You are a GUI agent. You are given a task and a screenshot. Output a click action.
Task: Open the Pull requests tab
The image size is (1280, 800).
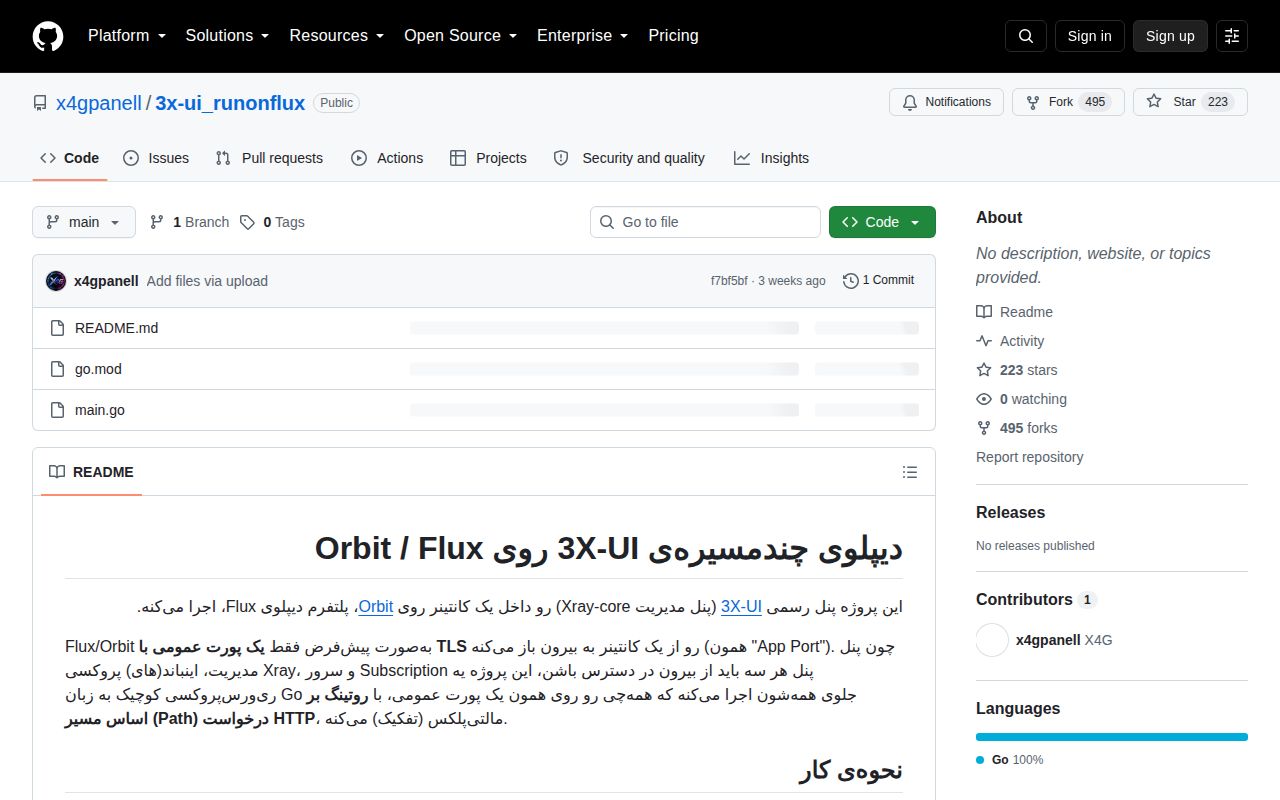click(x=269, y=158)
